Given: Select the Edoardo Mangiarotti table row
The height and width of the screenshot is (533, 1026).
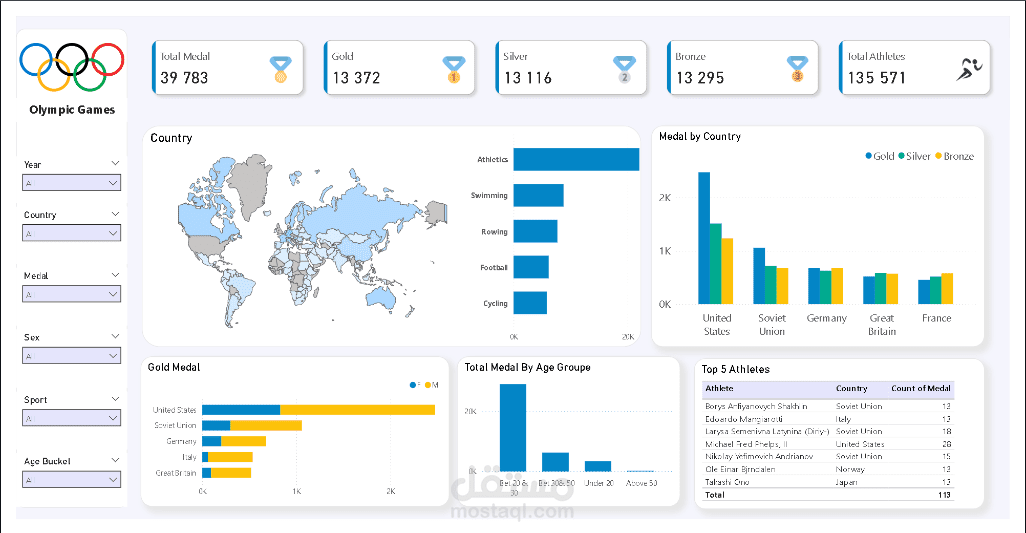Looking at the screenshot, I should (x=828, y=419).
